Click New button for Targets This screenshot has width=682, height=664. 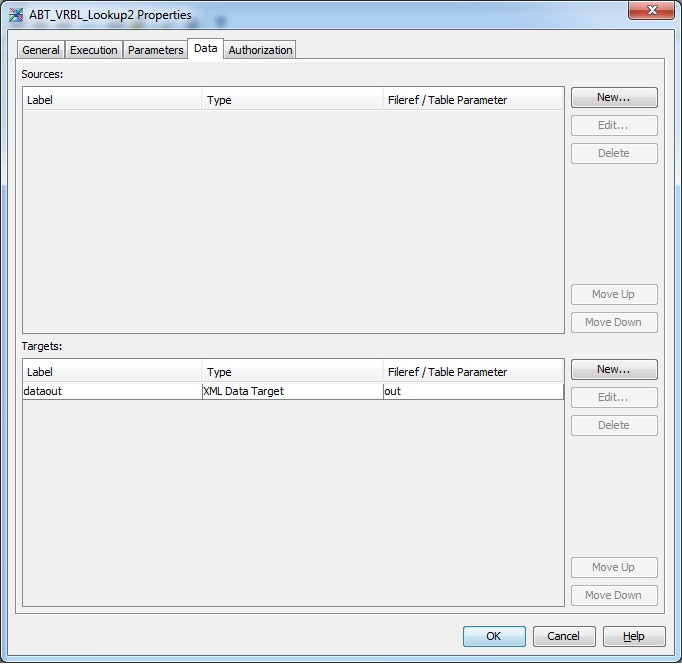614,369
